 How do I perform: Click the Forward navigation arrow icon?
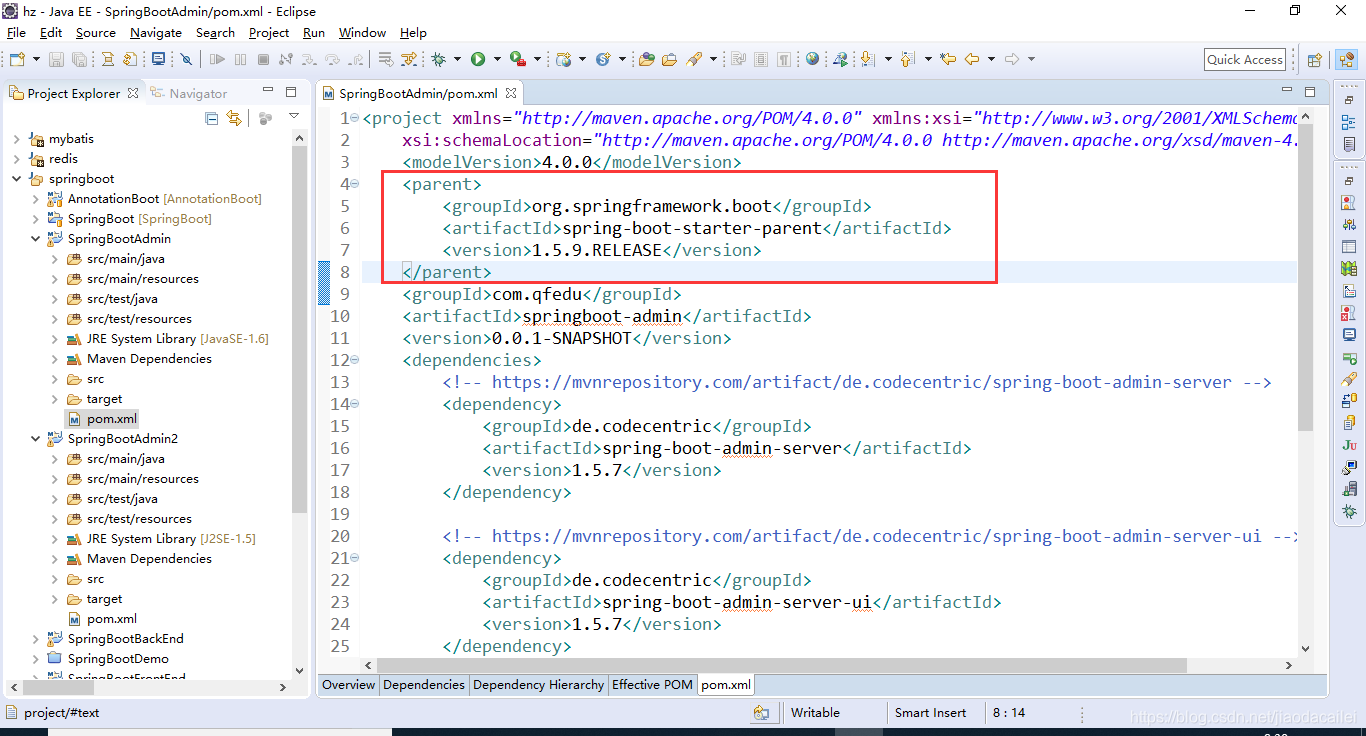click(1011, 59)
